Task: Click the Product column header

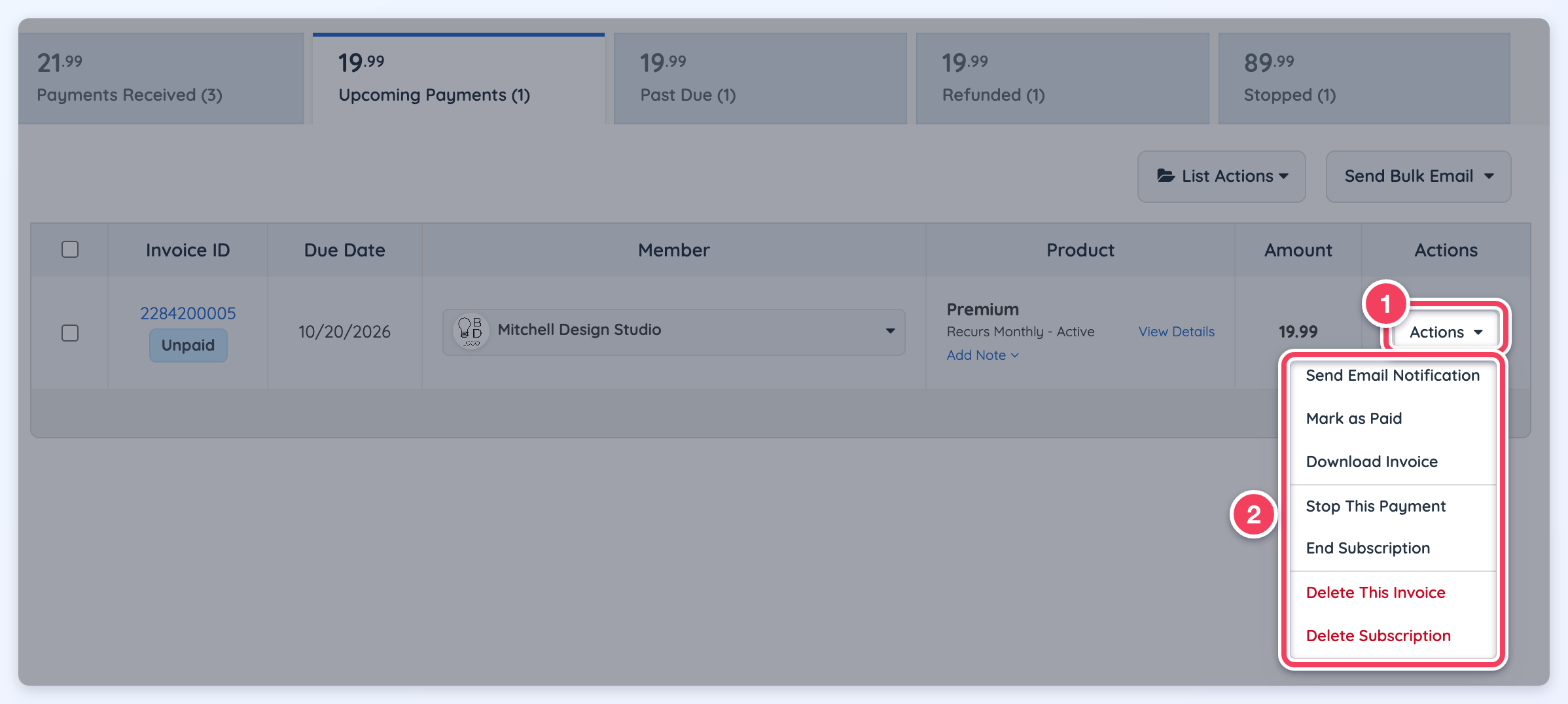Action: click(1080, 250)
